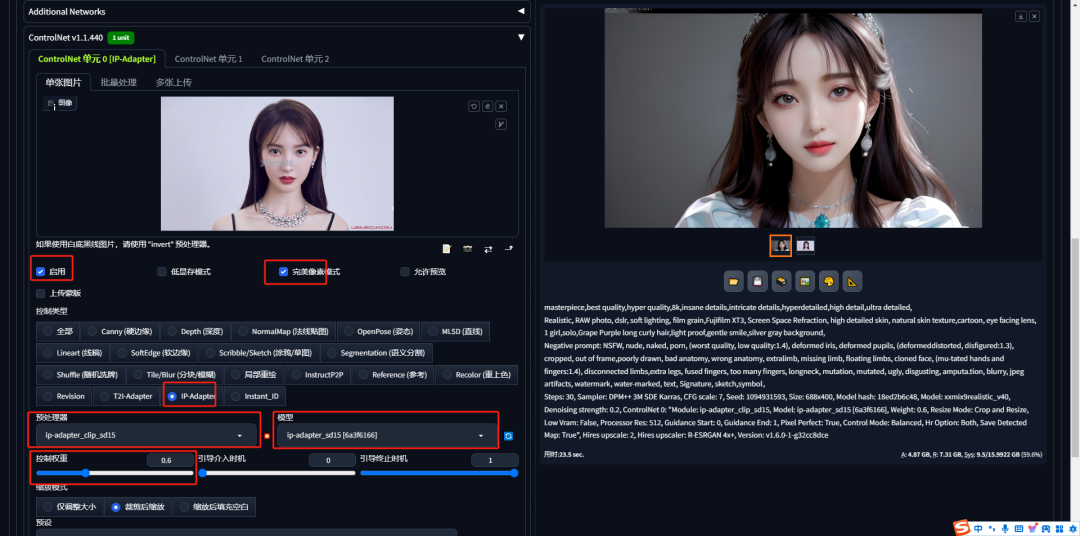Open the 模型 ip-adapter_sd15 dropdown
This screenshot has width=1080, height=536.
tap(386, 435)
